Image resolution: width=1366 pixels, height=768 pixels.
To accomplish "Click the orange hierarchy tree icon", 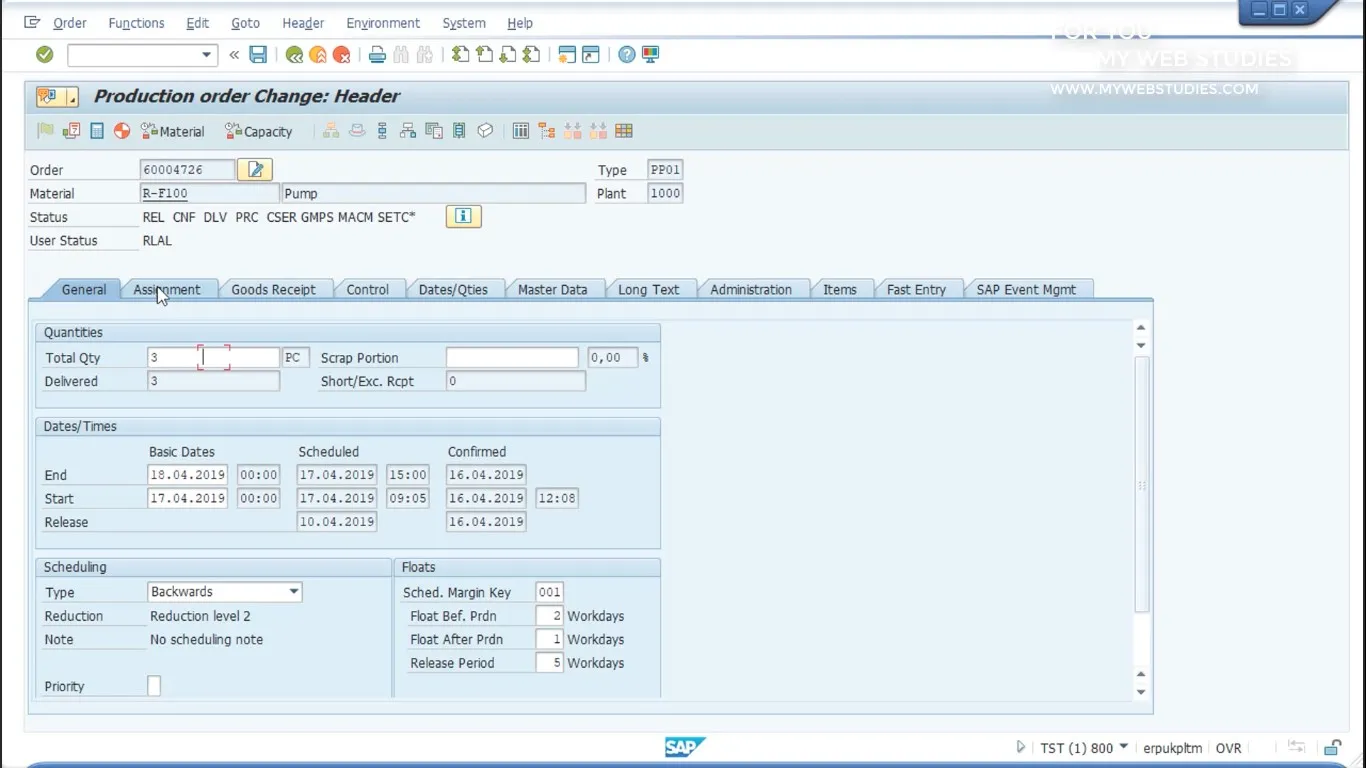I will pyautogui.click(x=546, y=131).
